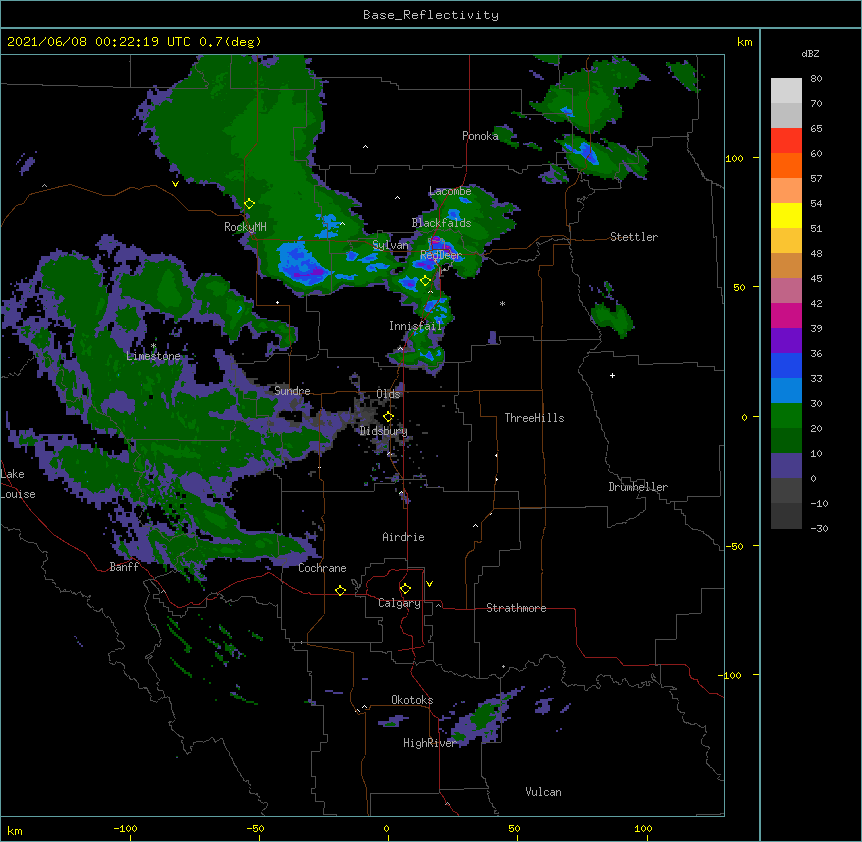The image size is (862, 842).
Task: Select the blue 33-36 dBZ legend swatch
Action: click(x=786, y=365)
